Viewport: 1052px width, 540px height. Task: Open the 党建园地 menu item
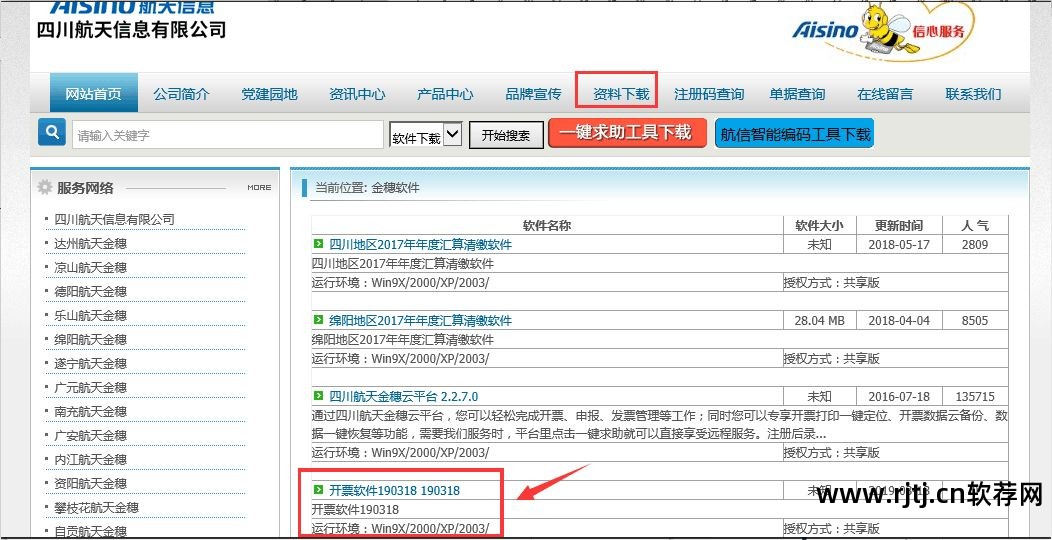pos(269,94)
